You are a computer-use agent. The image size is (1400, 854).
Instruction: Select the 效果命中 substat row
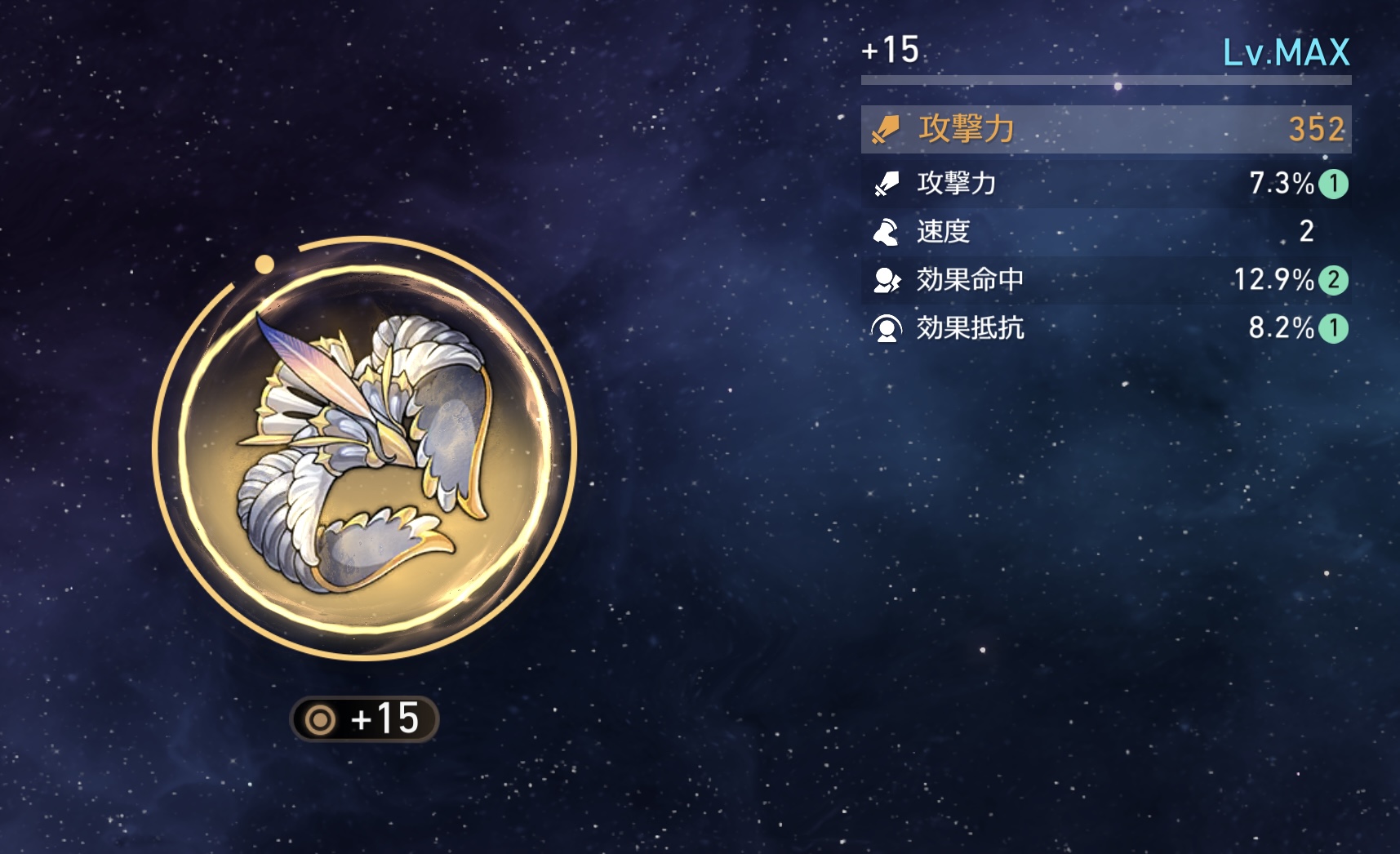(1106, 280)
